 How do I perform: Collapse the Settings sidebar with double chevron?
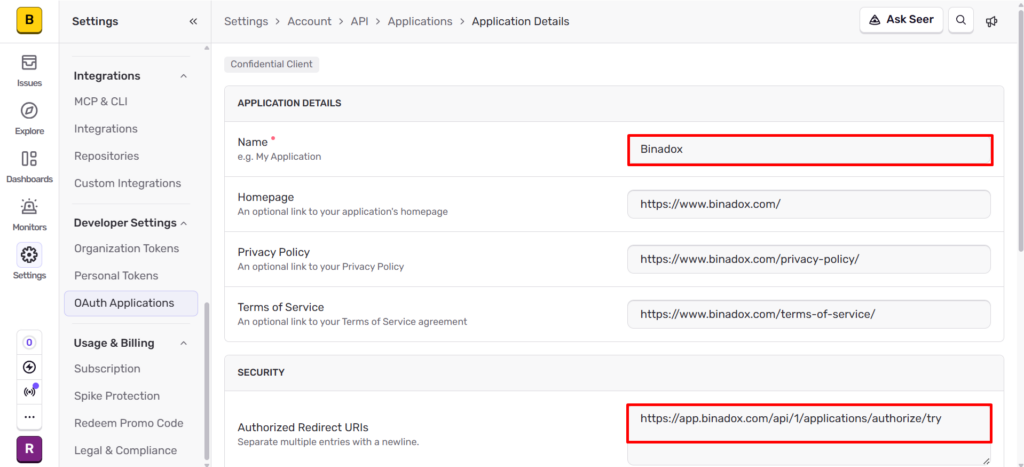coord(193,22)
